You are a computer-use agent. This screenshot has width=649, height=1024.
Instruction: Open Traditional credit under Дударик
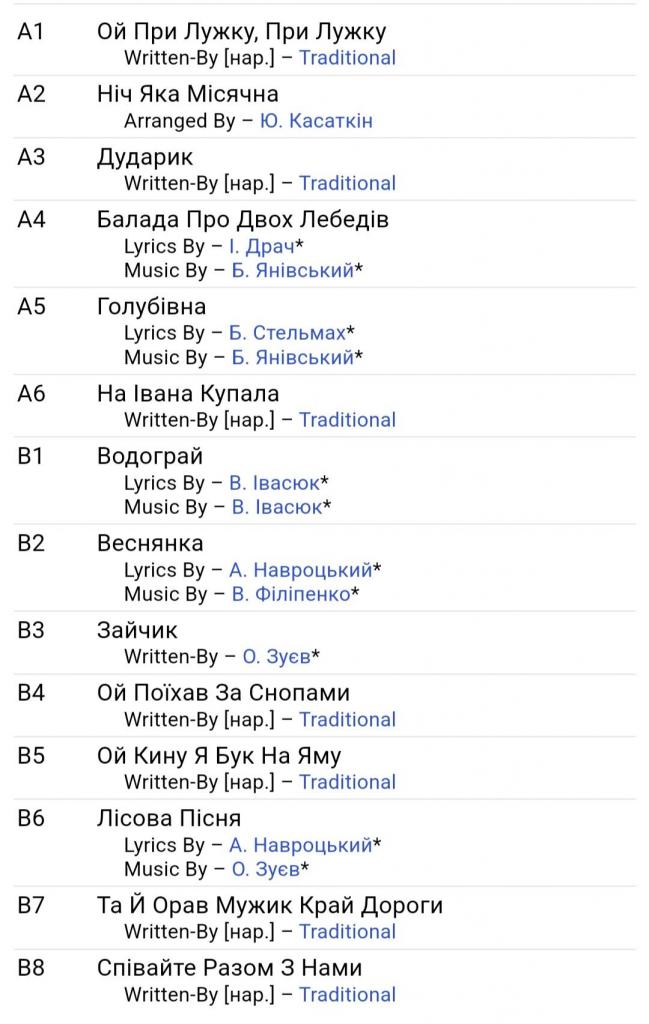(347, 183)
